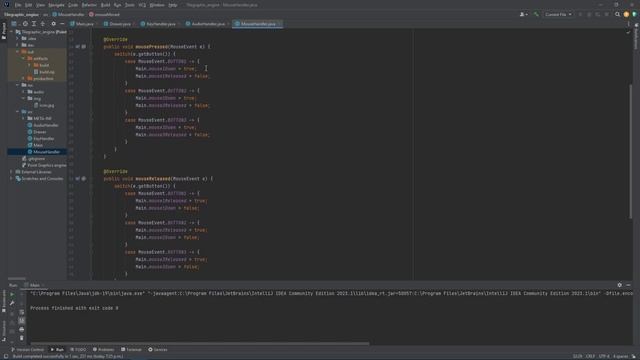Collapse the artifacts folder node
640x360 pixels.
pos(23,58)
